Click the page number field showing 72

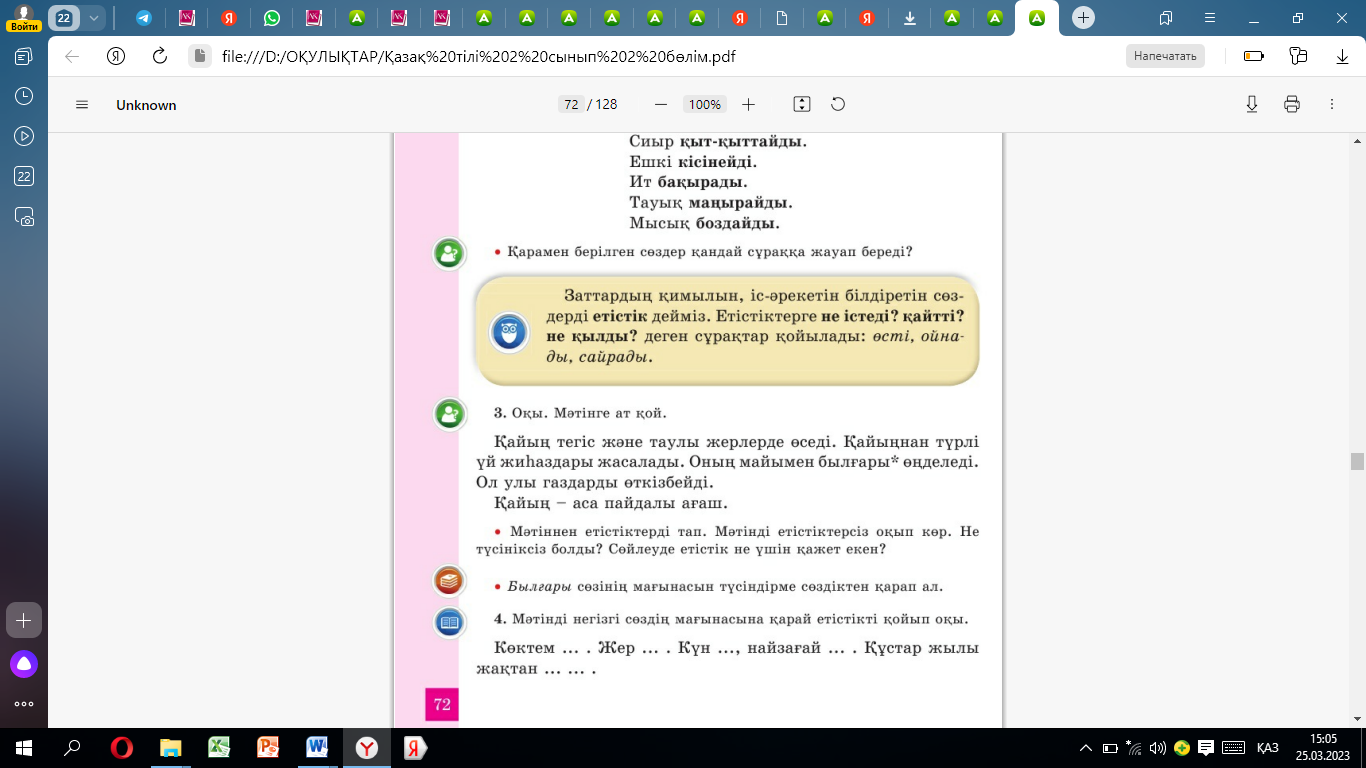click(571, 105)
